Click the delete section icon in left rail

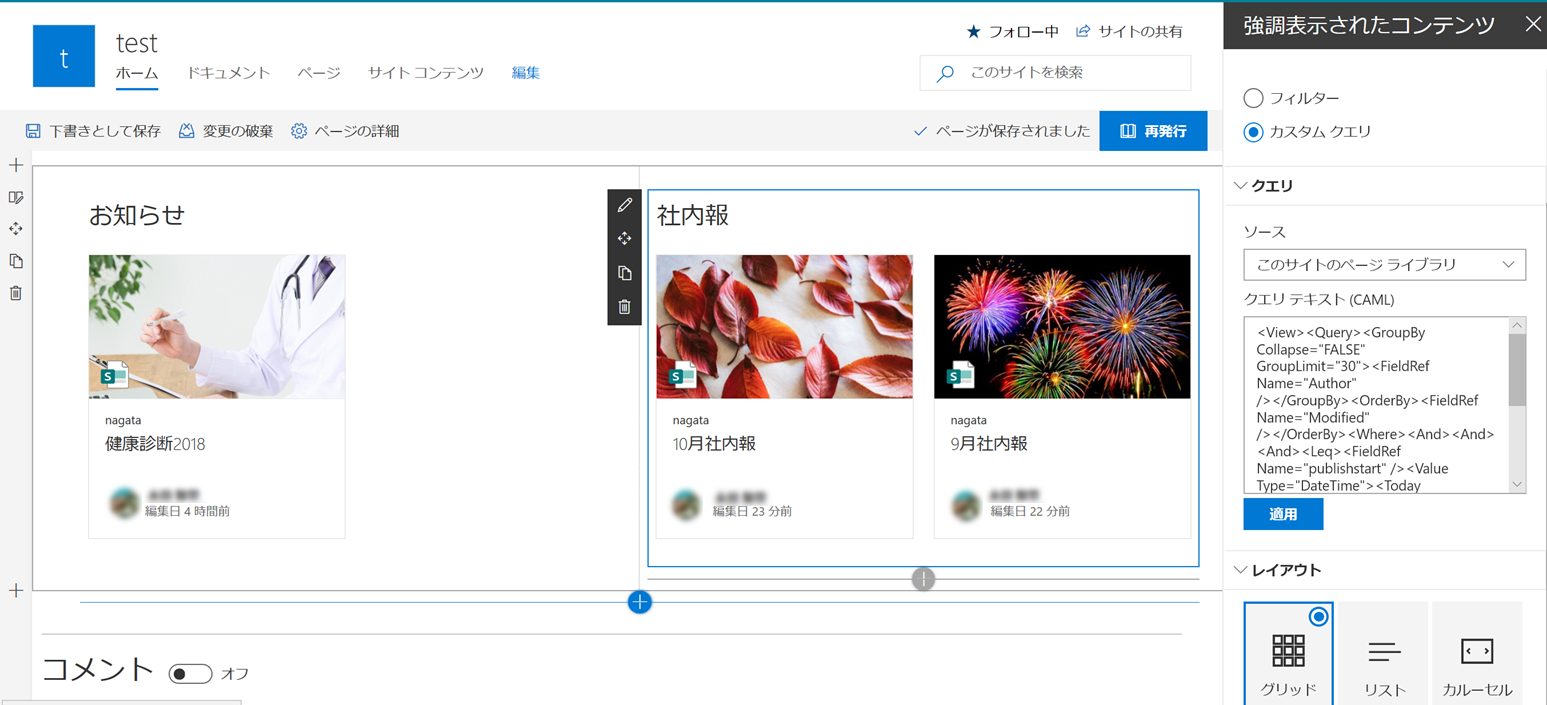tap(16, 293)
